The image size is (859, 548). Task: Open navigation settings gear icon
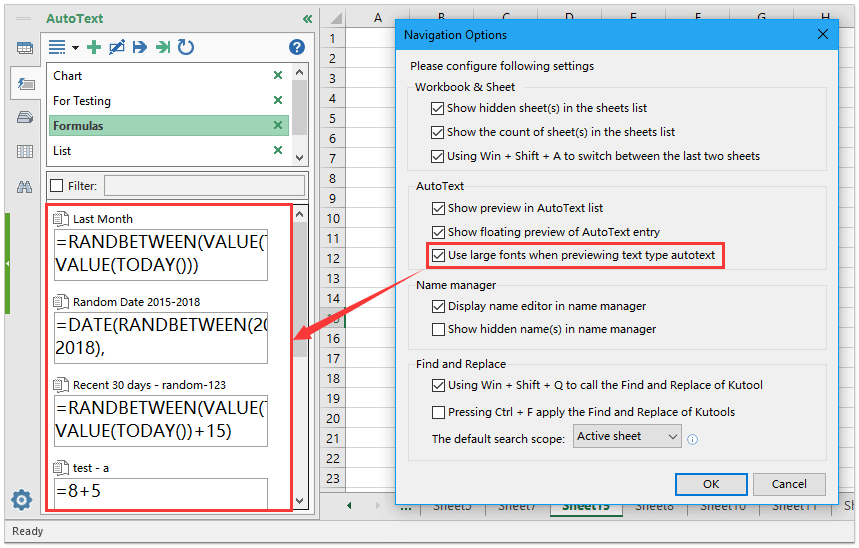click(21, 500)
